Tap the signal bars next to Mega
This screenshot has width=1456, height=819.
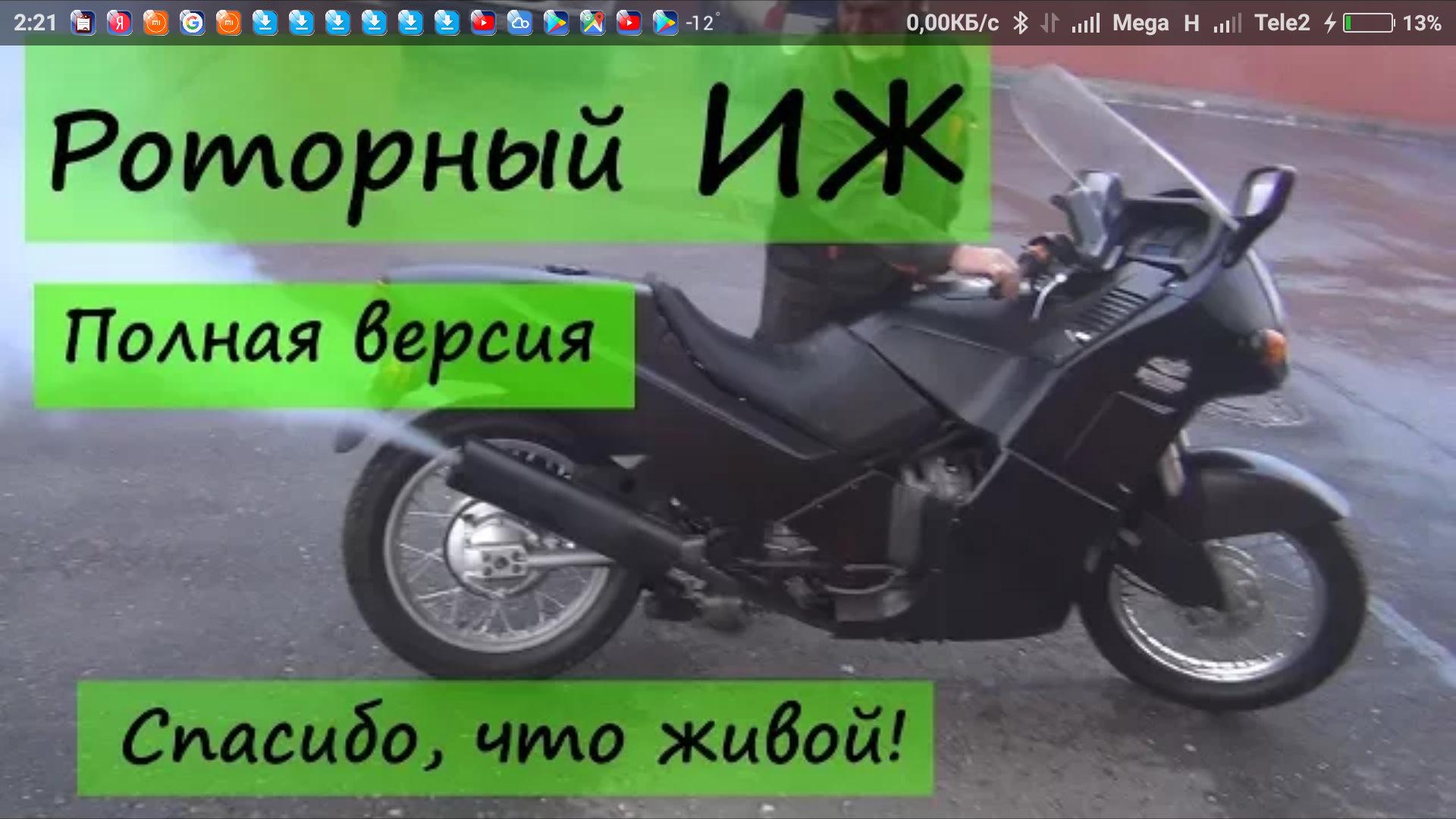(1086, 24)
